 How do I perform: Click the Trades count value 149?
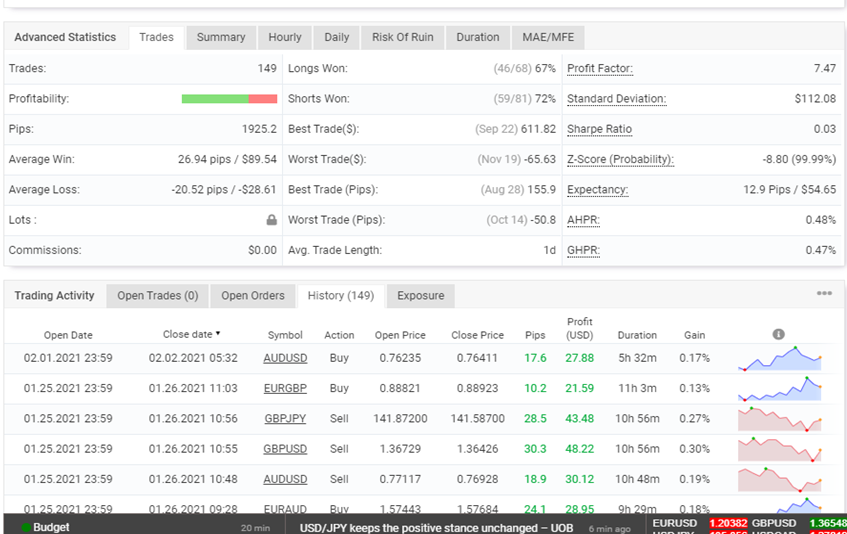pos(267,69)
